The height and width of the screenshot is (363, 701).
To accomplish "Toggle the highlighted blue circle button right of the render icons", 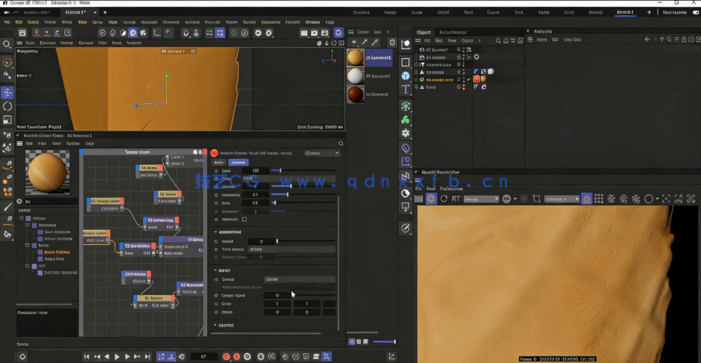I will 338,33.
